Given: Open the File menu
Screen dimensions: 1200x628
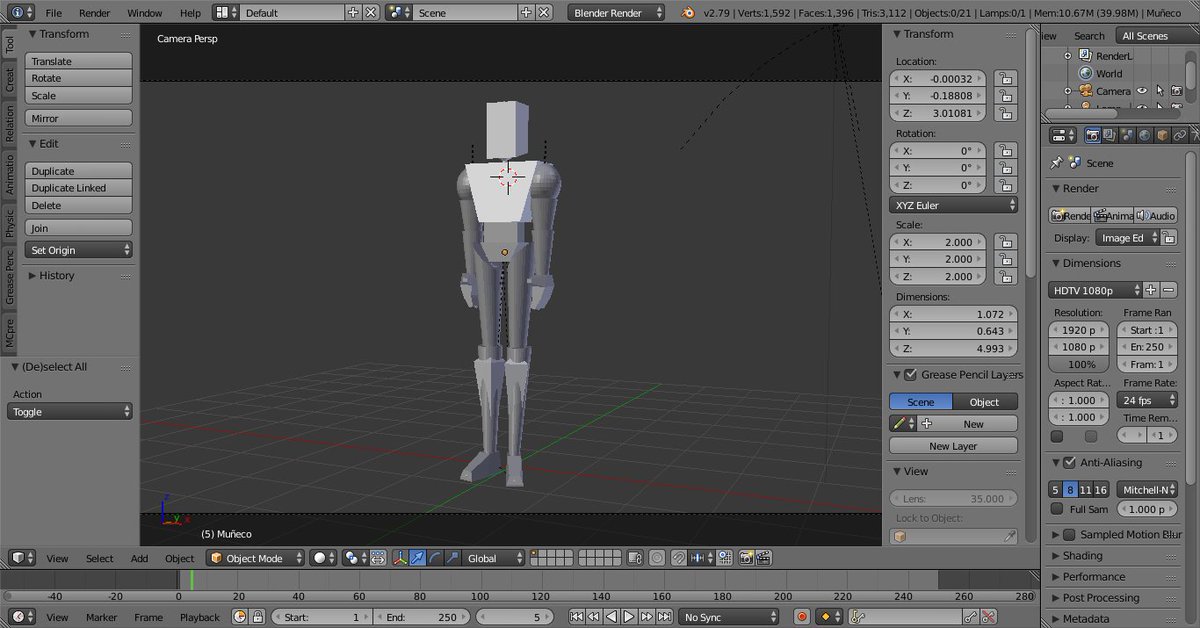Looking at the screenshot, I should tap(53, 13).
